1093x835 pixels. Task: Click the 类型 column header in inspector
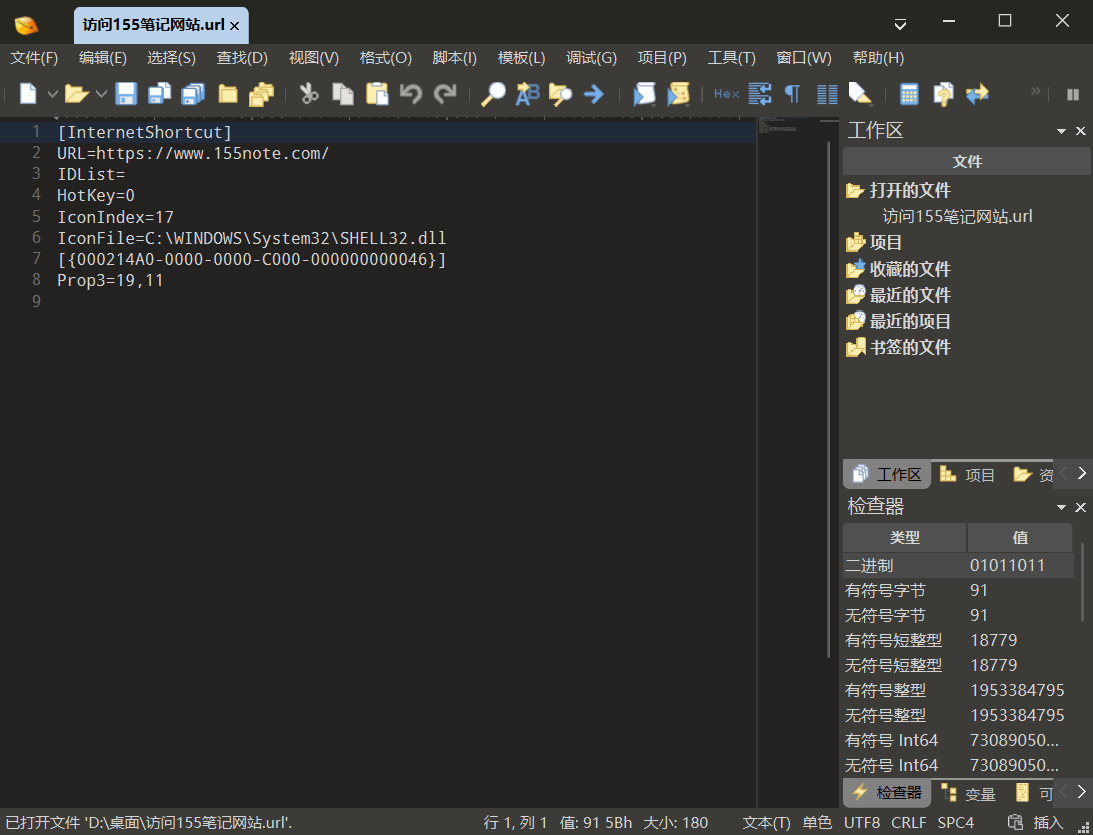click(x=904, y=537)
